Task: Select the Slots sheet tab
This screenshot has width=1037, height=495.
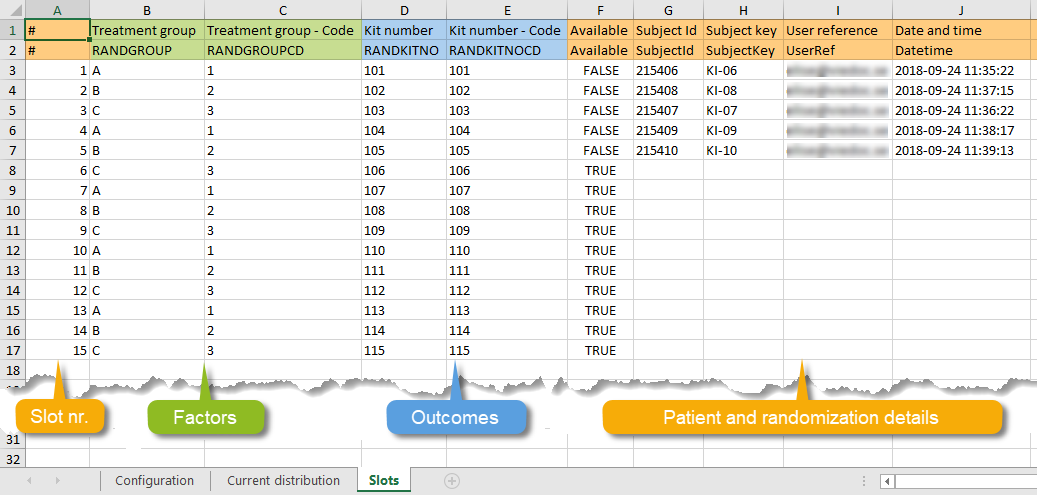Action: click(383, 481)
